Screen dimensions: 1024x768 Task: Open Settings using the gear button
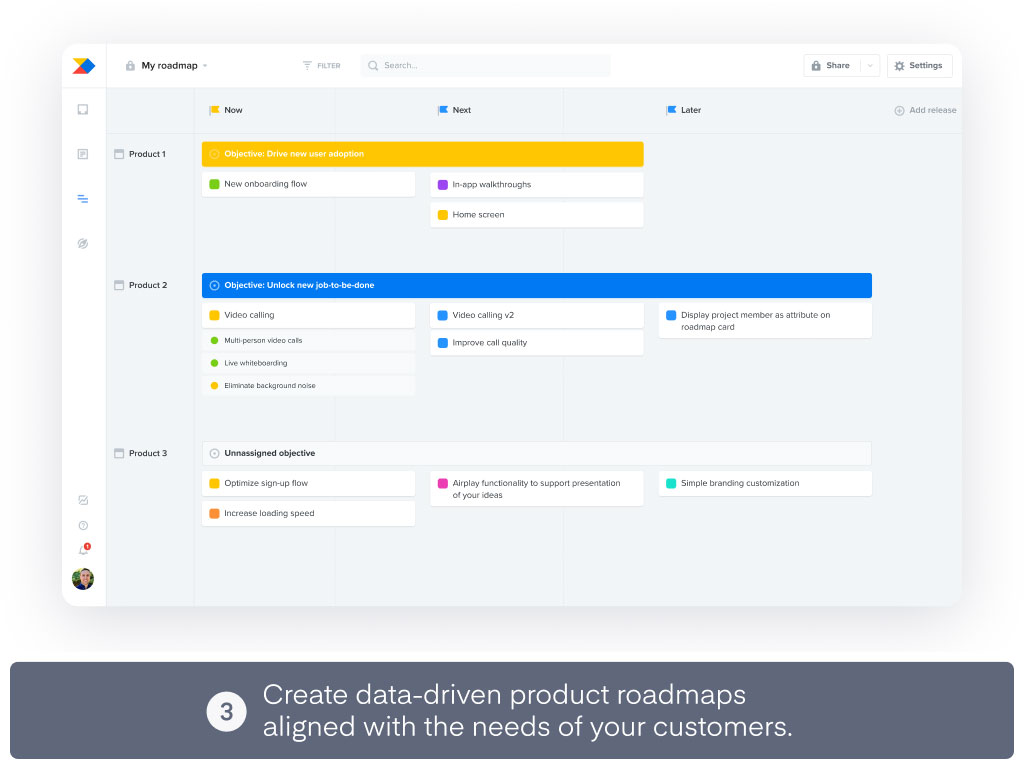(919, 65)
